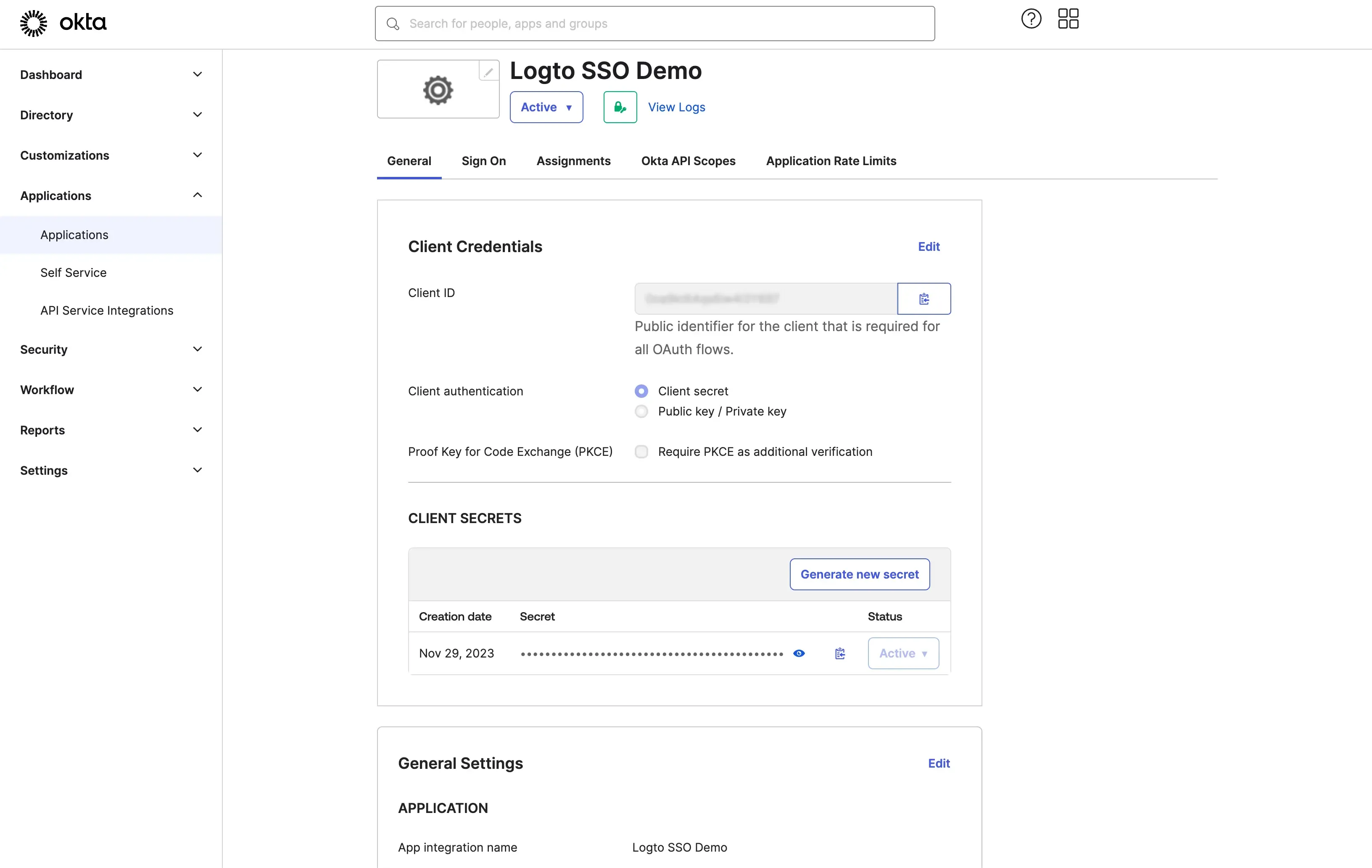This screenshot has width=1372, height=868.
Task: Switch to the Sign On tab
Action: 484,161
